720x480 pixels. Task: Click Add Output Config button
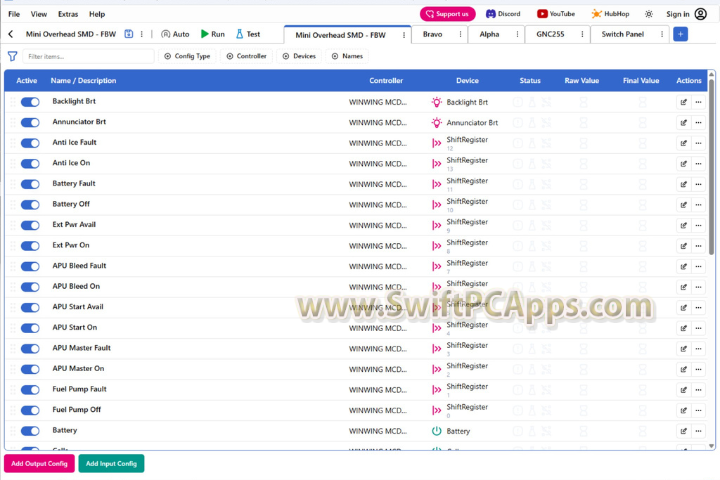click(x=39, y=463)
